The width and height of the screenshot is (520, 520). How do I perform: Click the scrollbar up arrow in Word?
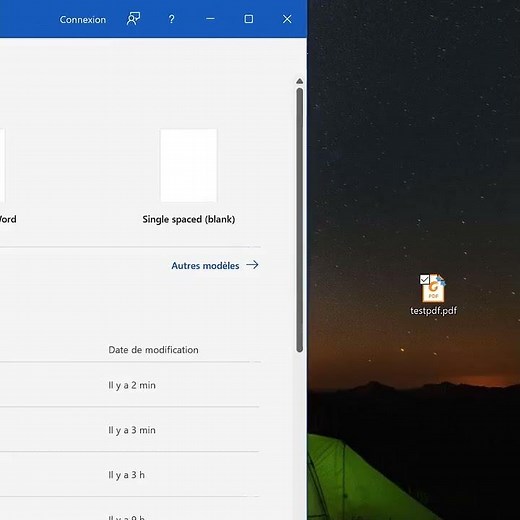[299, 81]
